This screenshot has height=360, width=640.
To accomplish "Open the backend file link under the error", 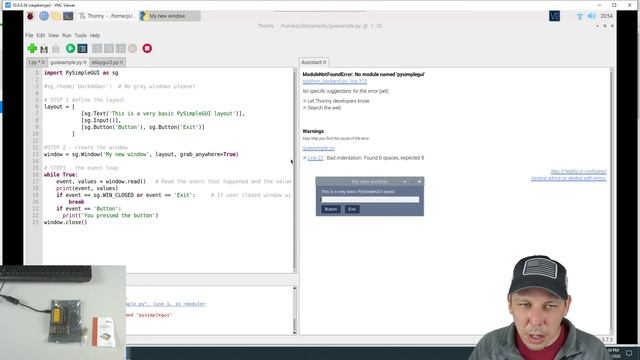I will (x=335, y=82).
